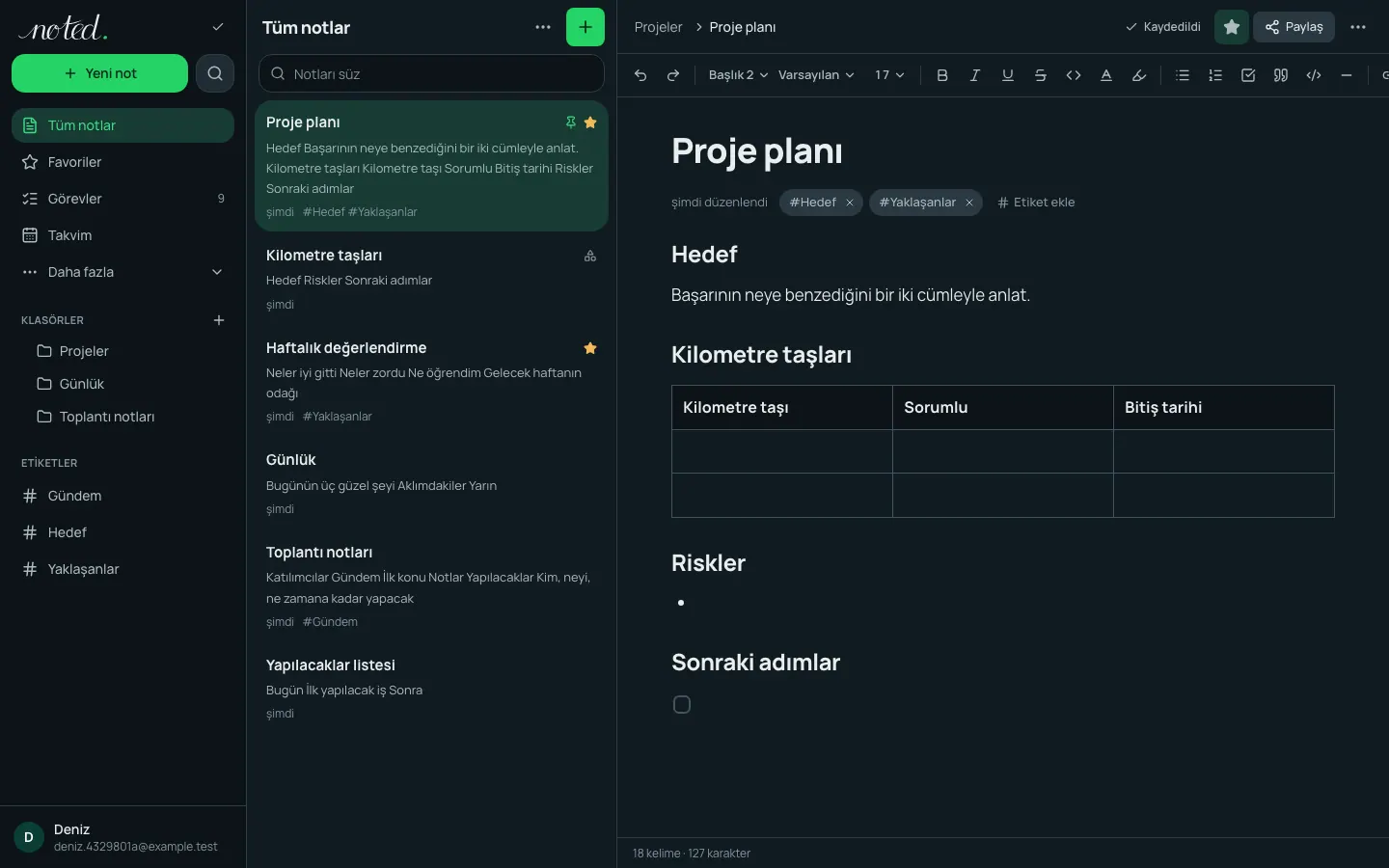Open the highlight color tool

point(1139,75)
